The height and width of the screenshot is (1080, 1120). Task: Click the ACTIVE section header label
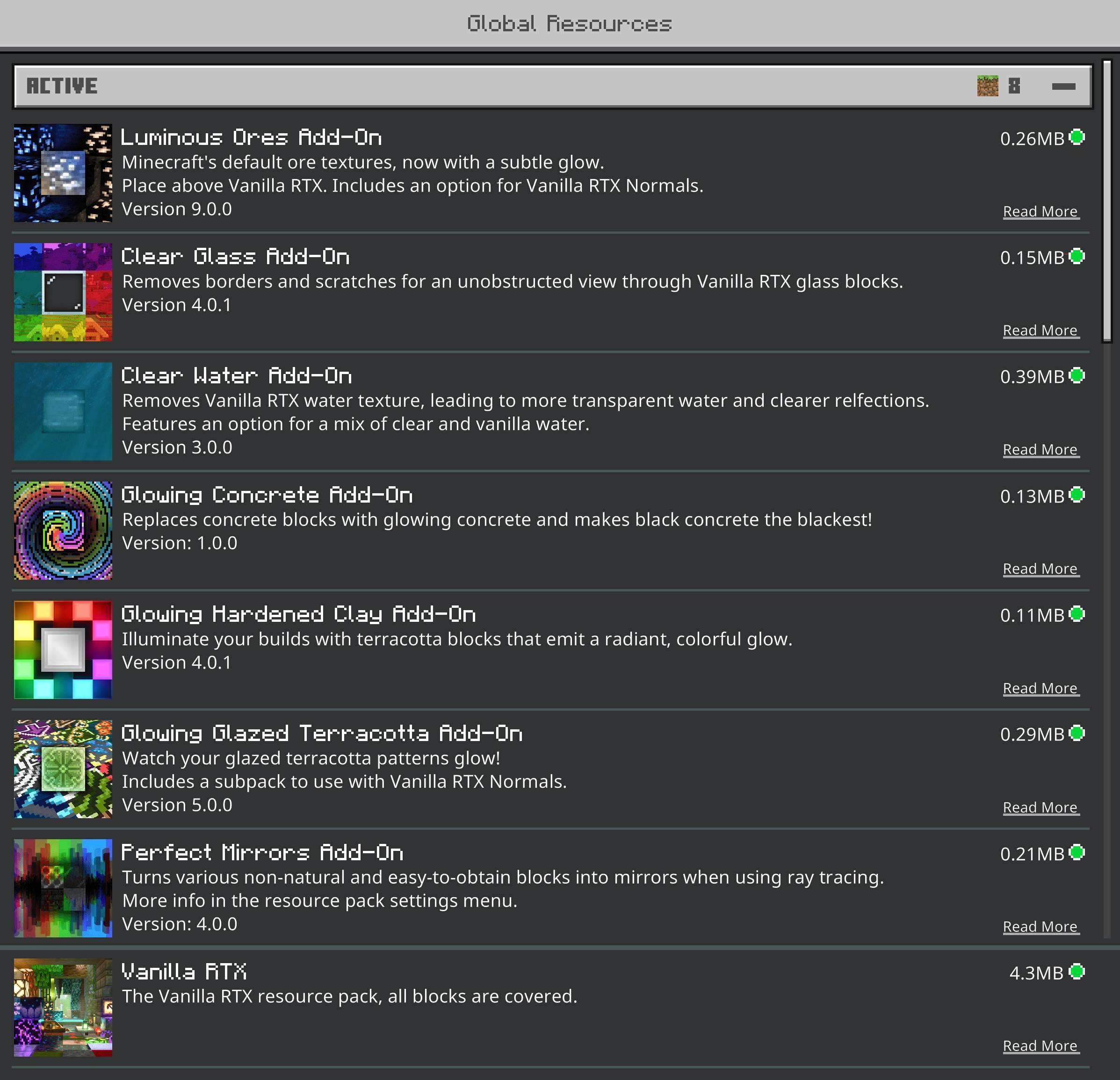(x=62, y=86)
